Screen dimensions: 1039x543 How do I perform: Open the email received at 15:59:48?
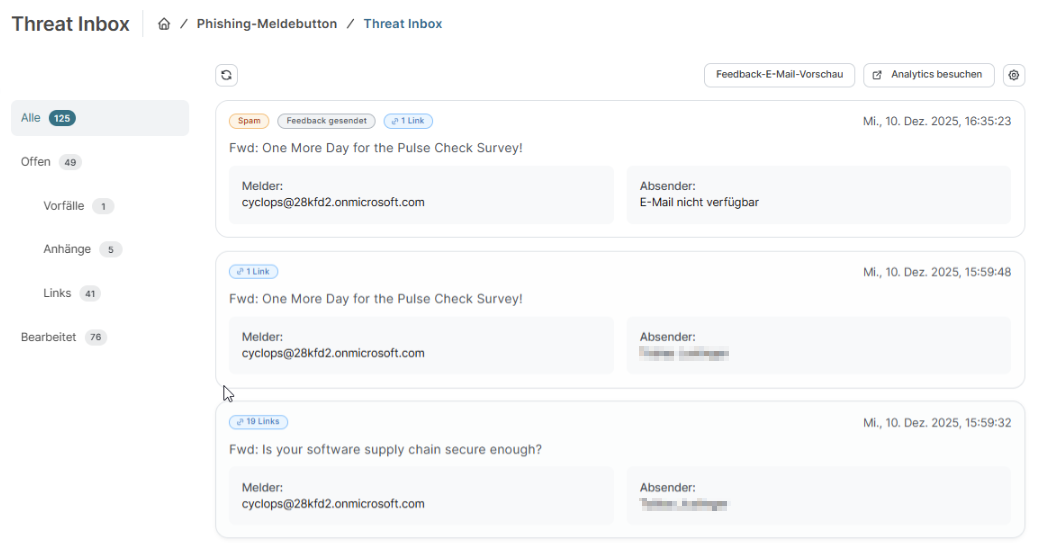[376, 299]
